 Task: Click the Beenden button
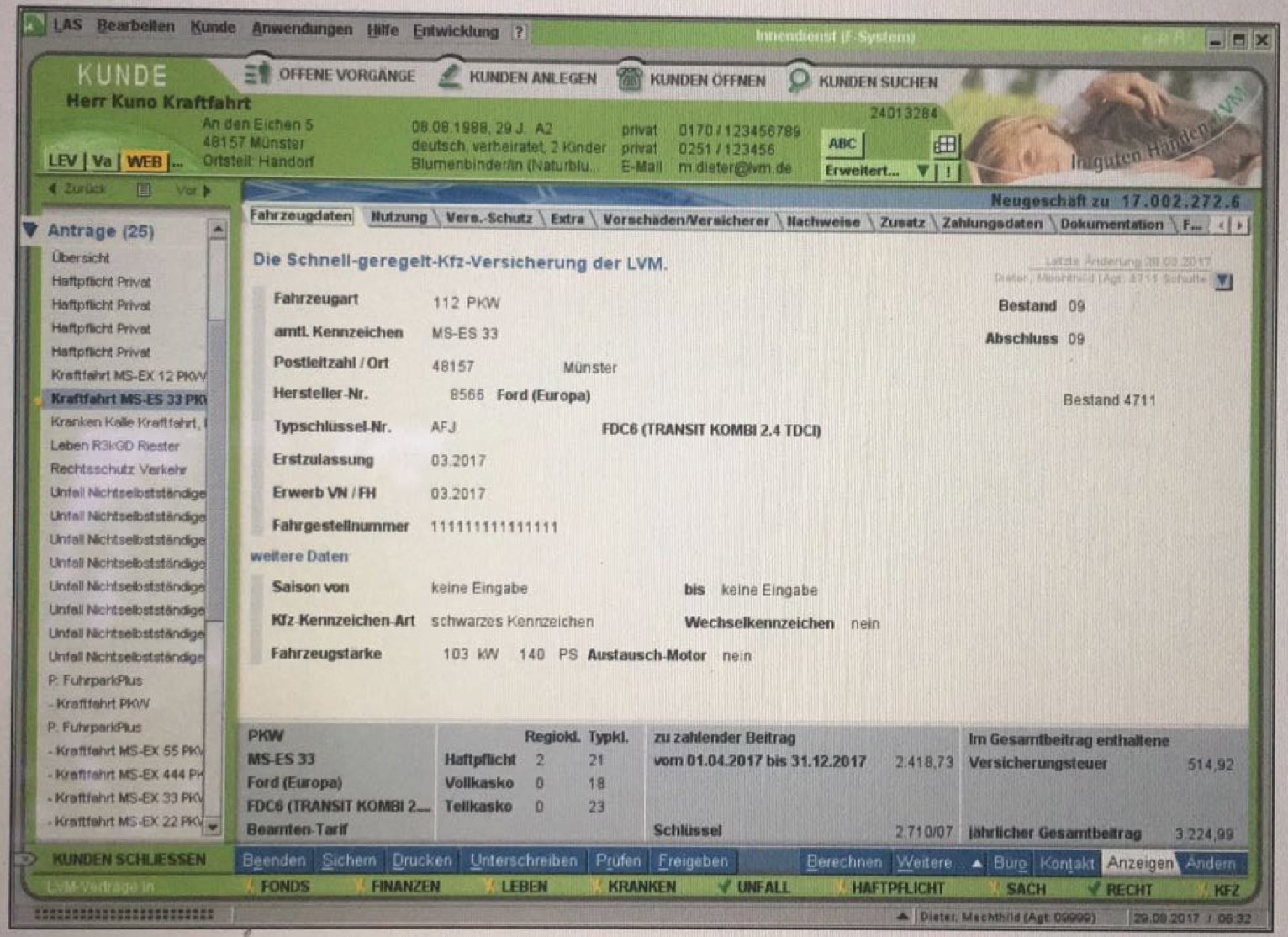(274, 860)
